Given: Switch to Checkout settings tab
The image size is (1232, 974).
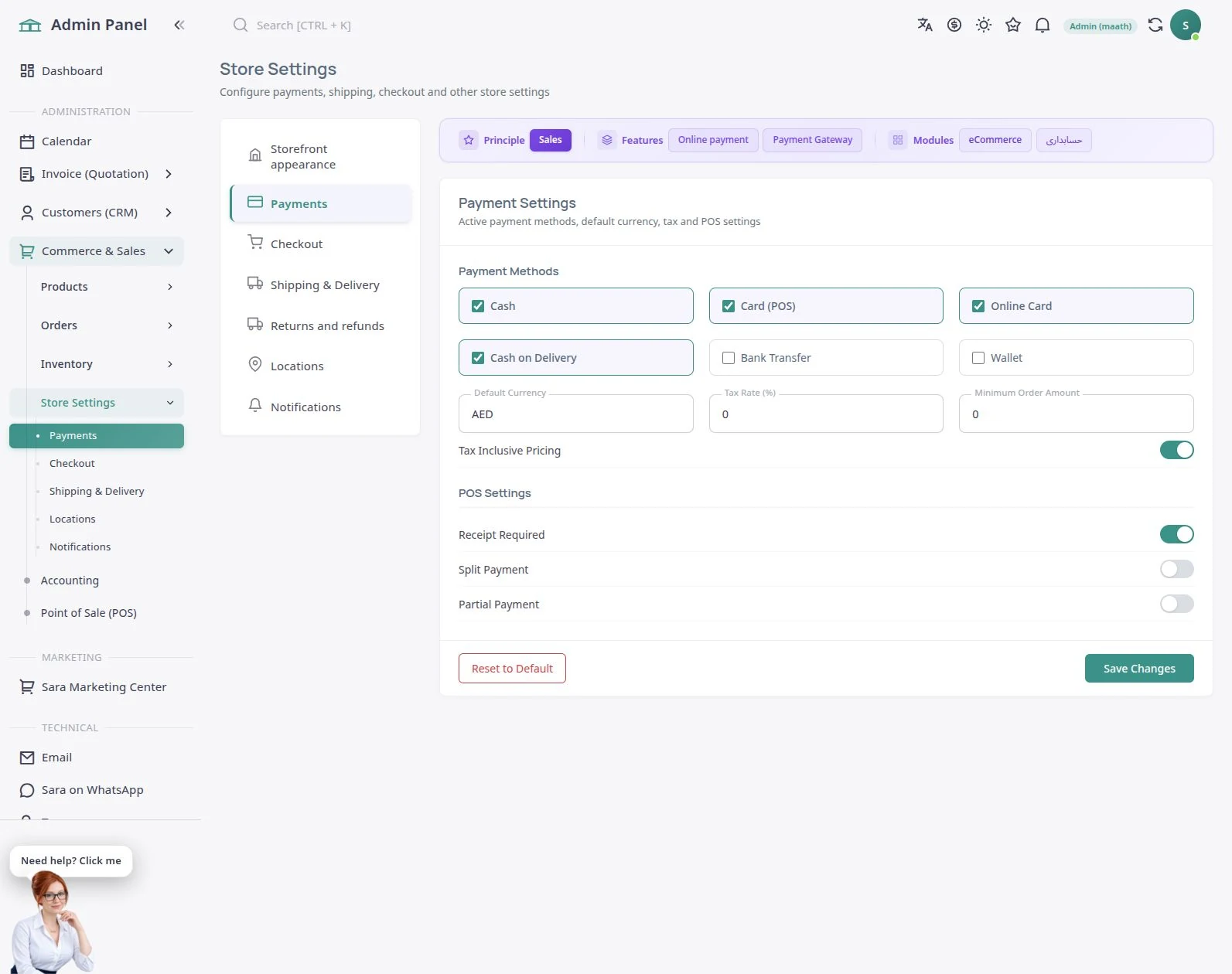Looking at the screenshot, I should (320, 243).
